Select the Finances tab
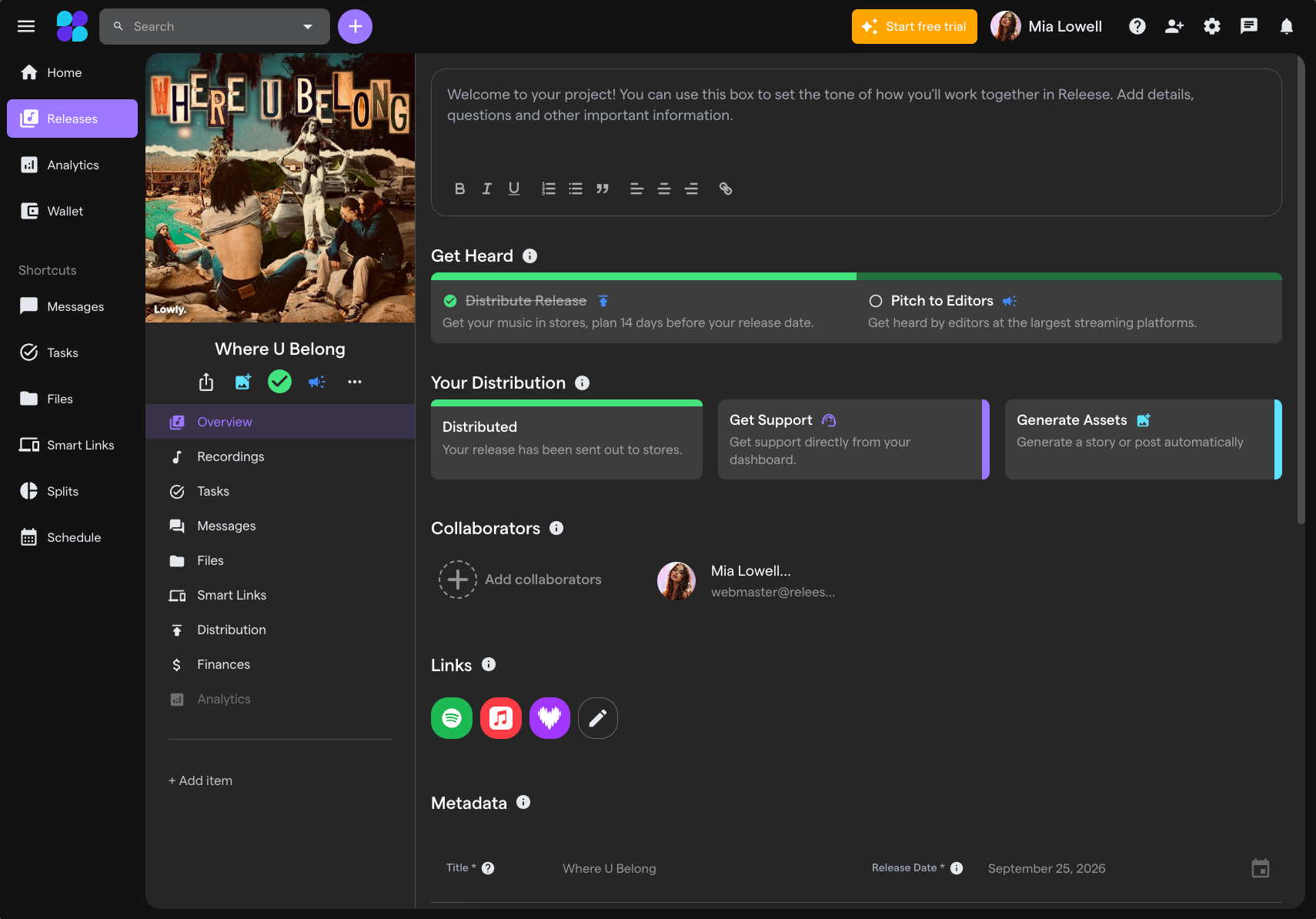 pyautogui.click(x=280, y=664)
